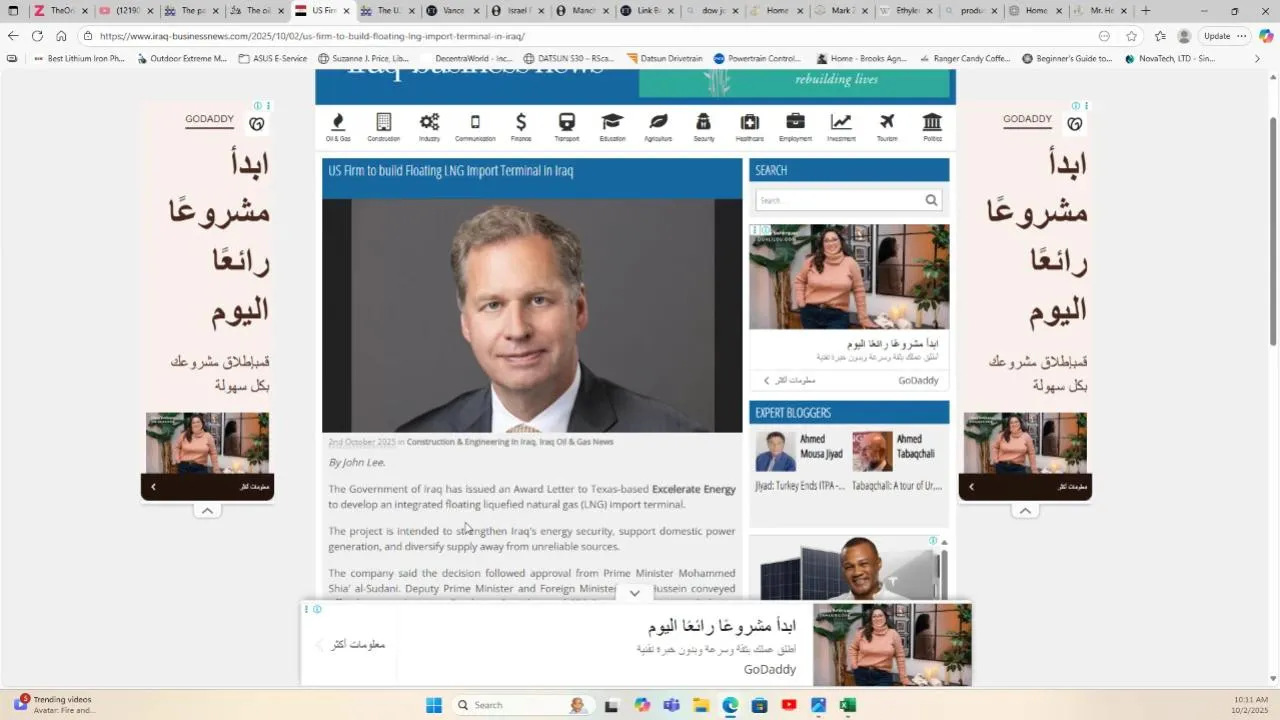Open Excel from the taskbar

click(x=847, y=705)
